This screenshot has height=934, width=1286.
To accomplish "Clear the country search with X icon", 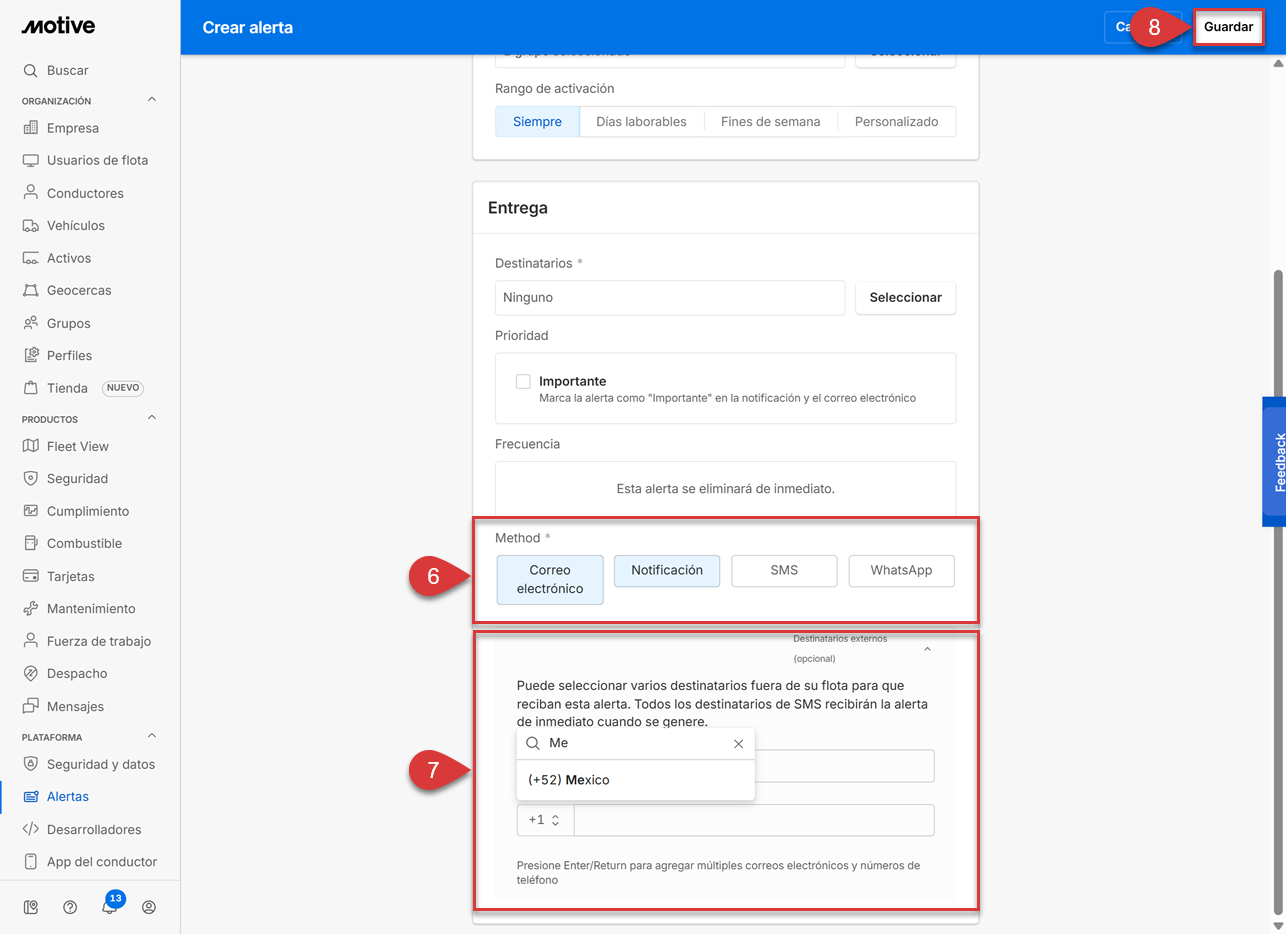I will coord(738,744).
